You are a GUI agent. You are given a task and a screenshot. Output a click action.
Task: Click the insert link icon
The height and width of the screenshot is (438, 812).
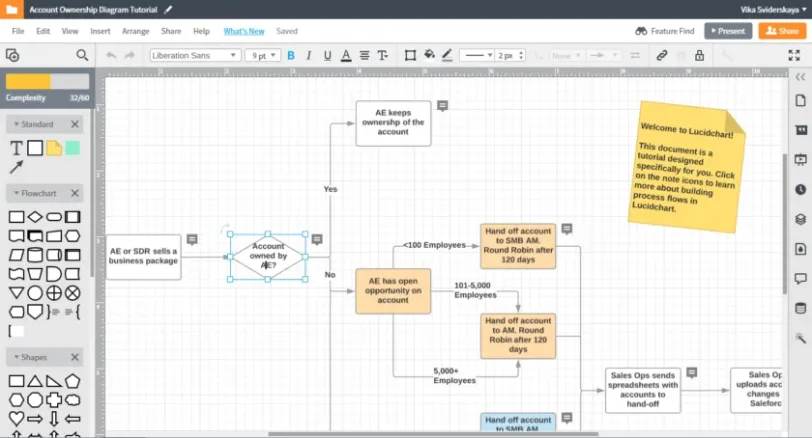[x=661, y=56]
